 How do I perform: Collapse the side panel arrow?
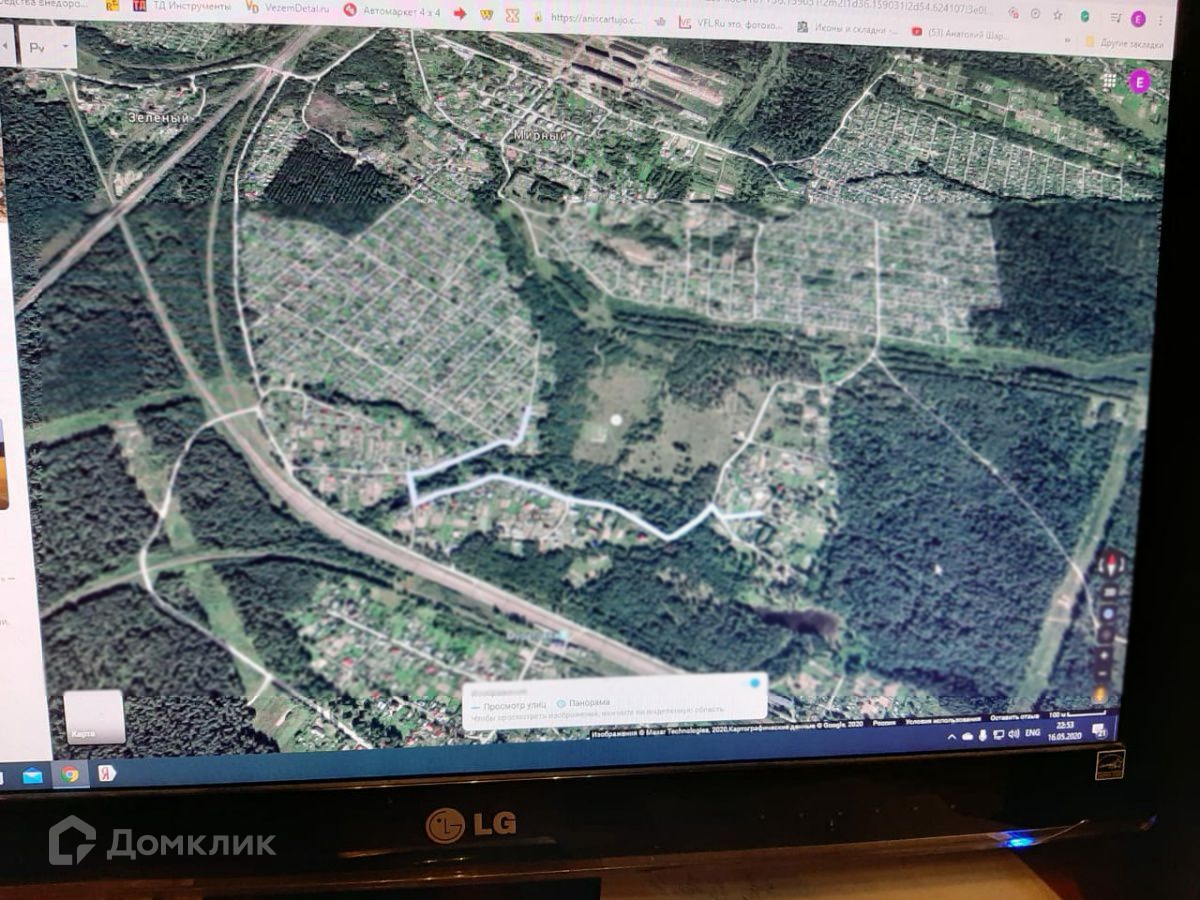click(5, 45)
